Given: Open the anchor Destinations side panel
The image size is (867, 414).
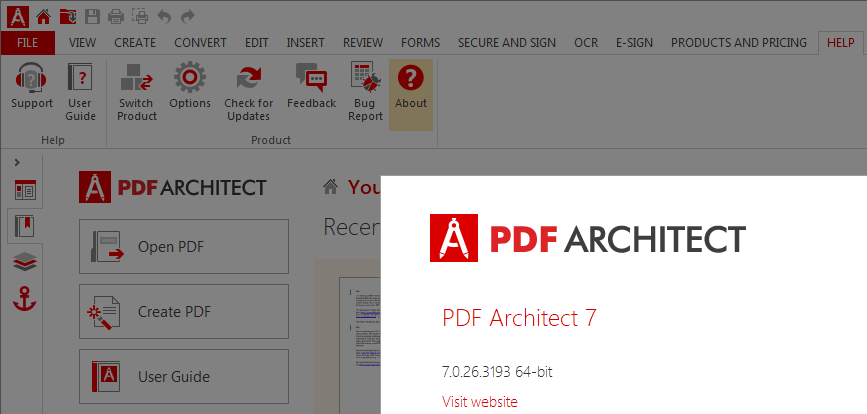Looking at the screenshot, I should [x=24, y=298].
